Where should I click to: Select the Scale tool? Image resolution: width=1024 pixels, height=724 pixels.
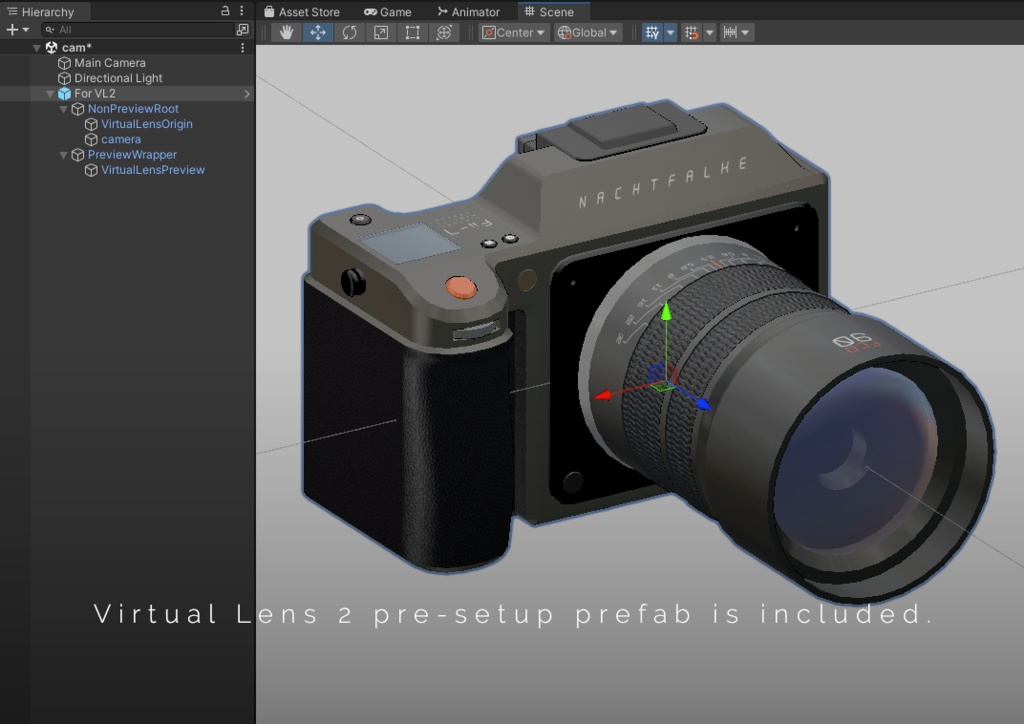pyautogui.click(x=381, y=33)
